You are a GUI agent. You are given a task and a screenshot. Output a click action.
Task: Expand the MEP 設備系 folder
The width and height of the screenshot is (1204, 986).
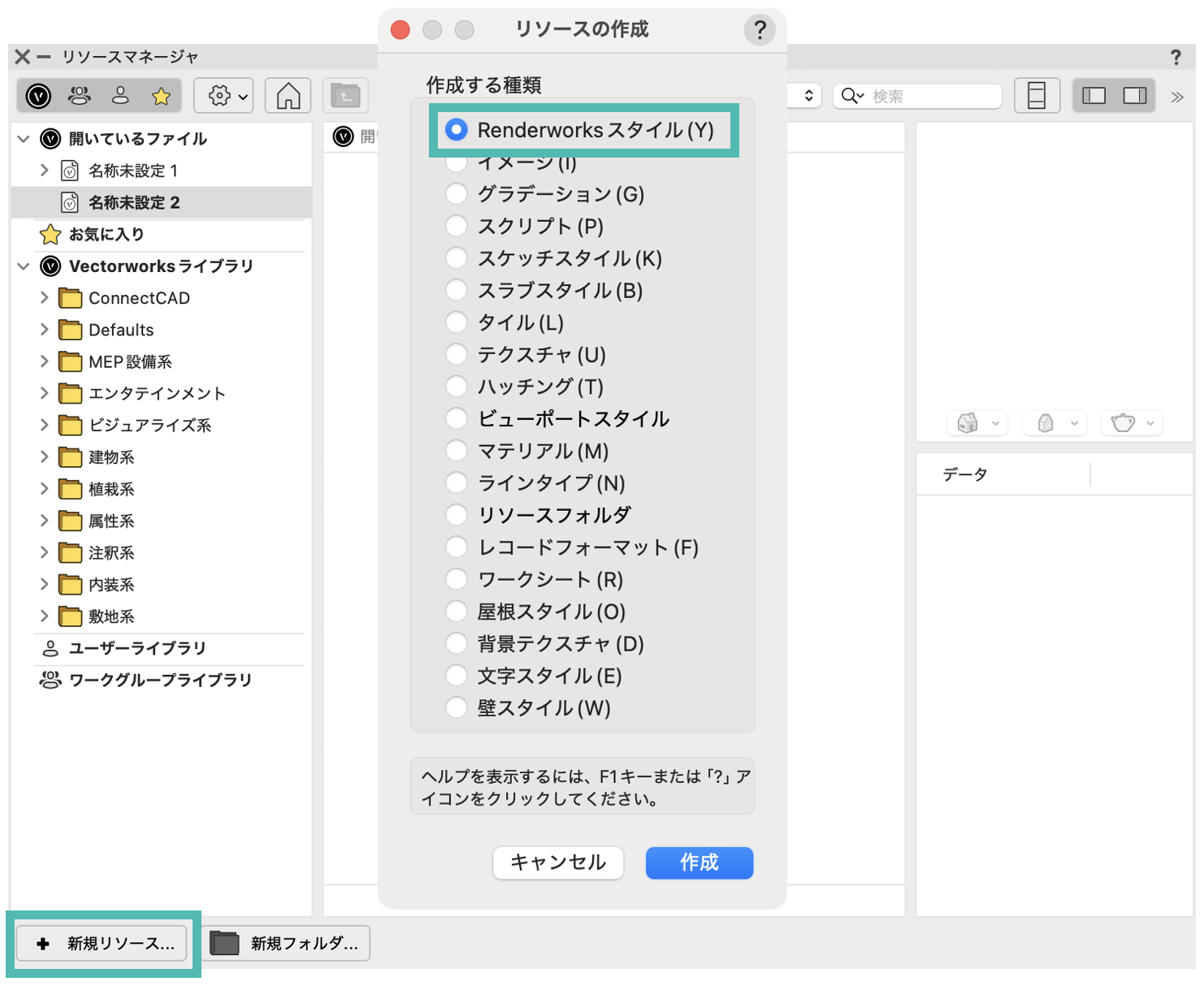point(44,361)
